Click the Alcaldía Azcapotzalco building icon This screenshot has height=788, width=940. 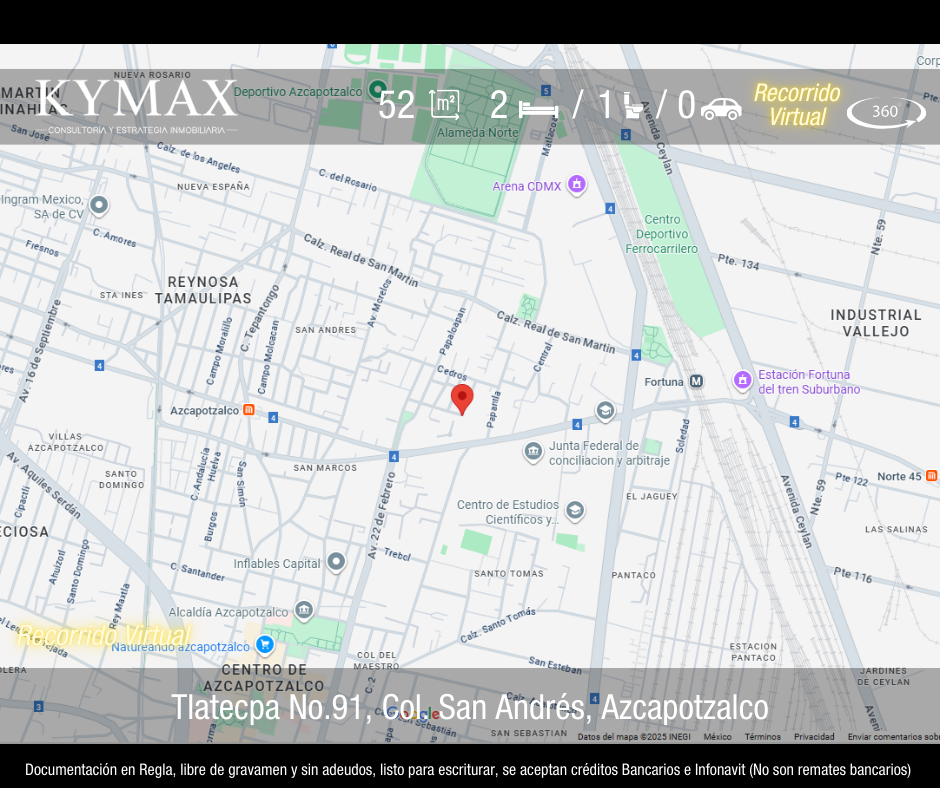304,610
